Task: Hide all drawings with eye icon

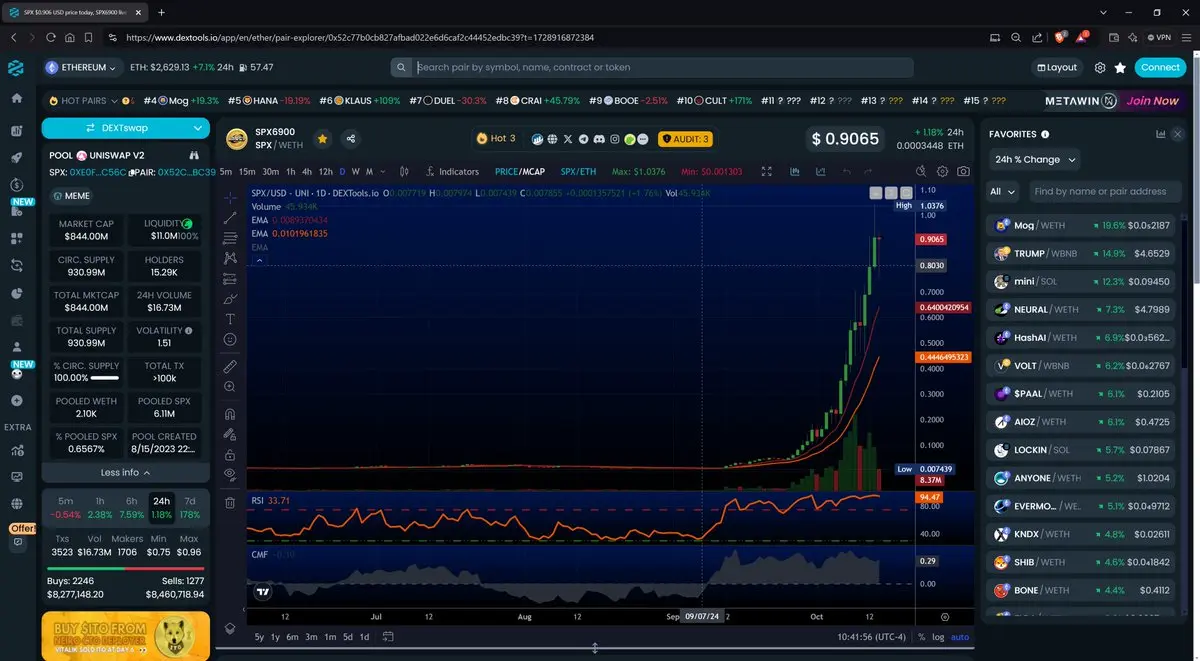Action: [x=230, y=475]
